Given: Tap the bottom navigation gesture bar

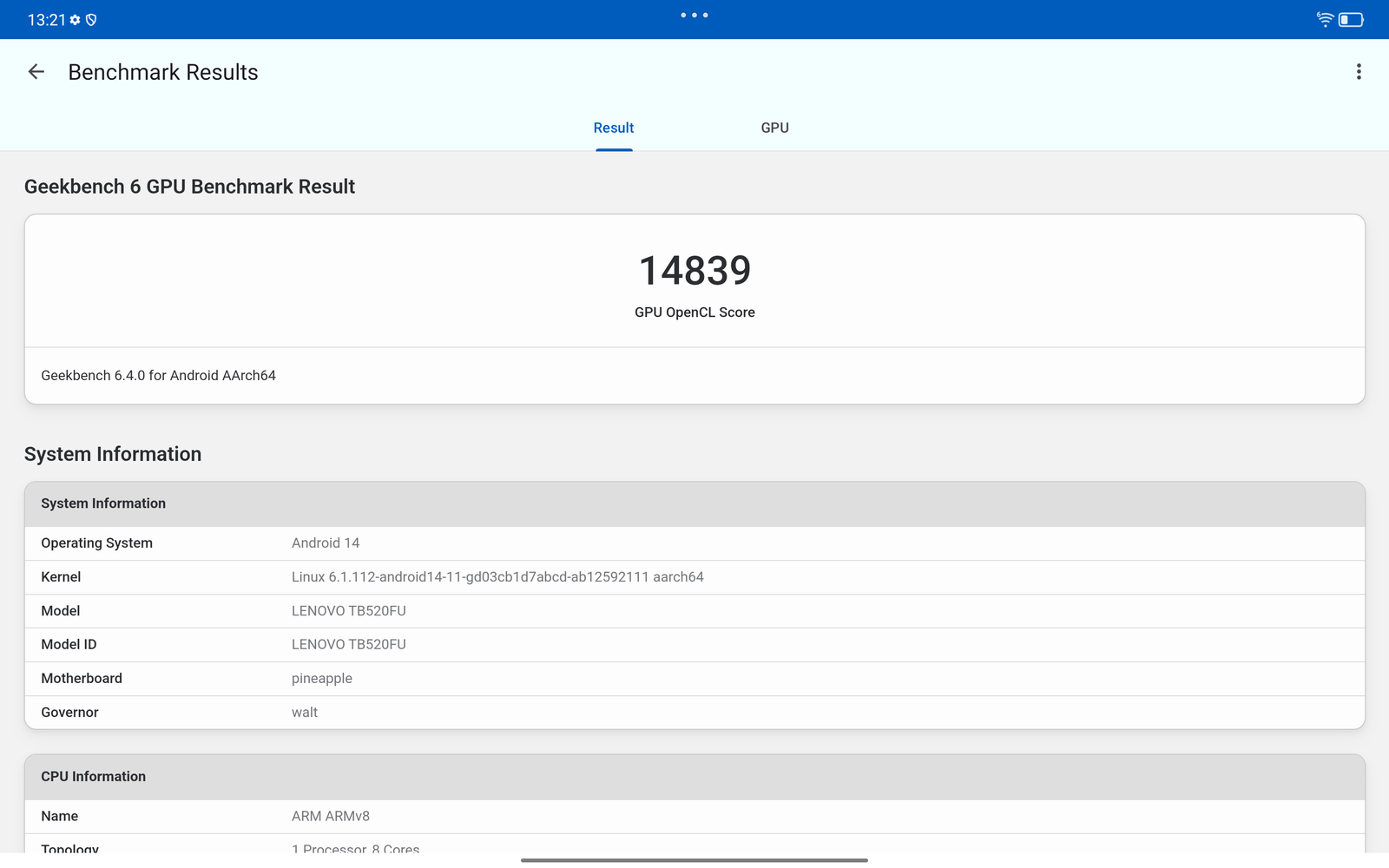Looking at the screenshot, I should (x=694, y=860).
